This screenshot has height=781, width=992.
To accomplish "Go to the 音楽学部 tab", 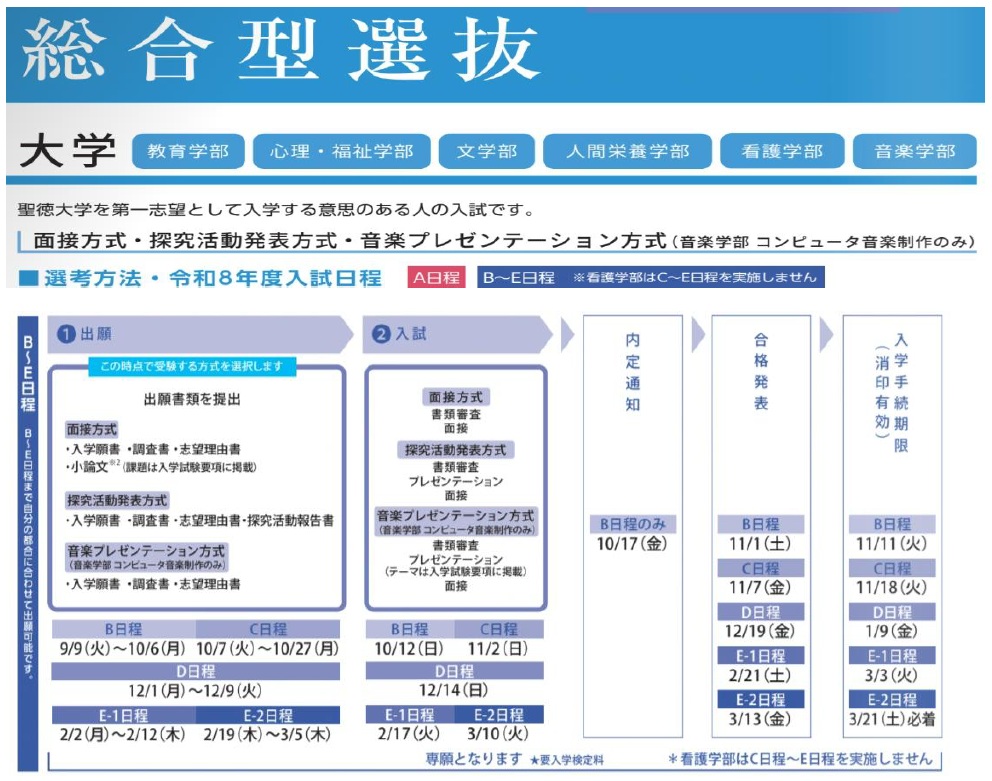I will click(x=915, y=152).
